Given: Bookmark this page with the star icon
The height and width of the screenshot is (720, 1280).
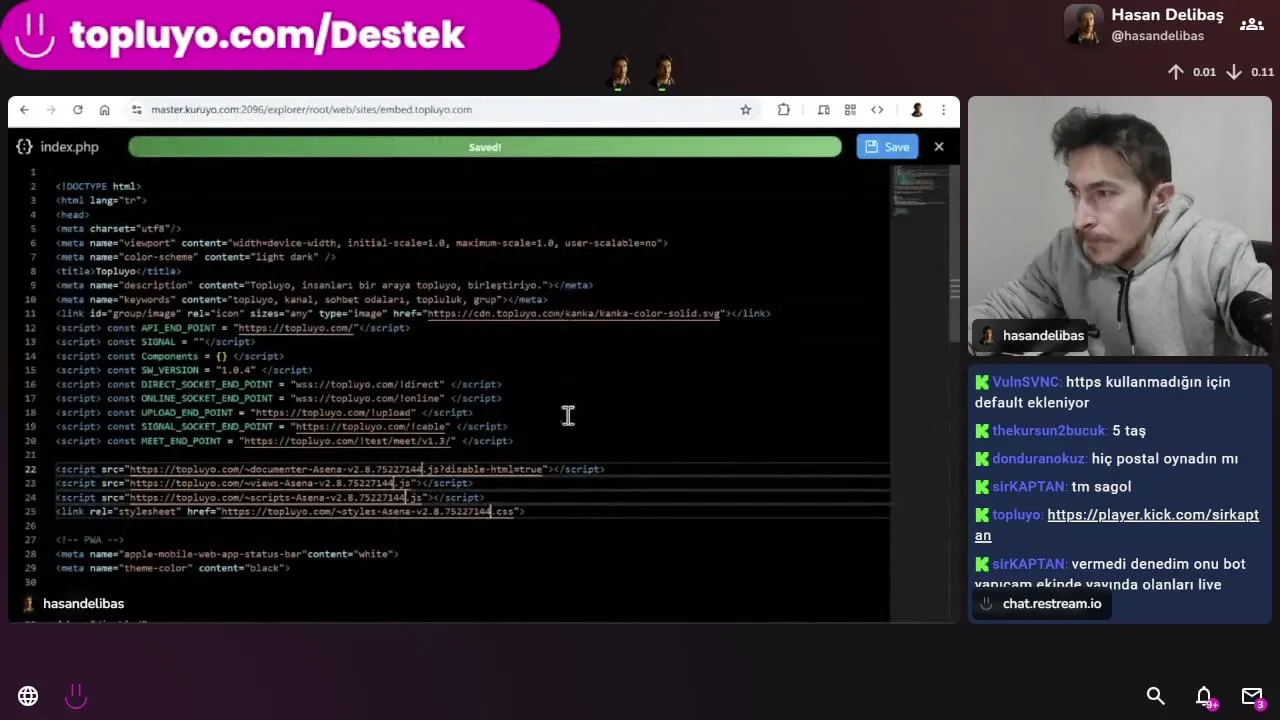Looking at the screenshot, I should (x=745, y=110).
